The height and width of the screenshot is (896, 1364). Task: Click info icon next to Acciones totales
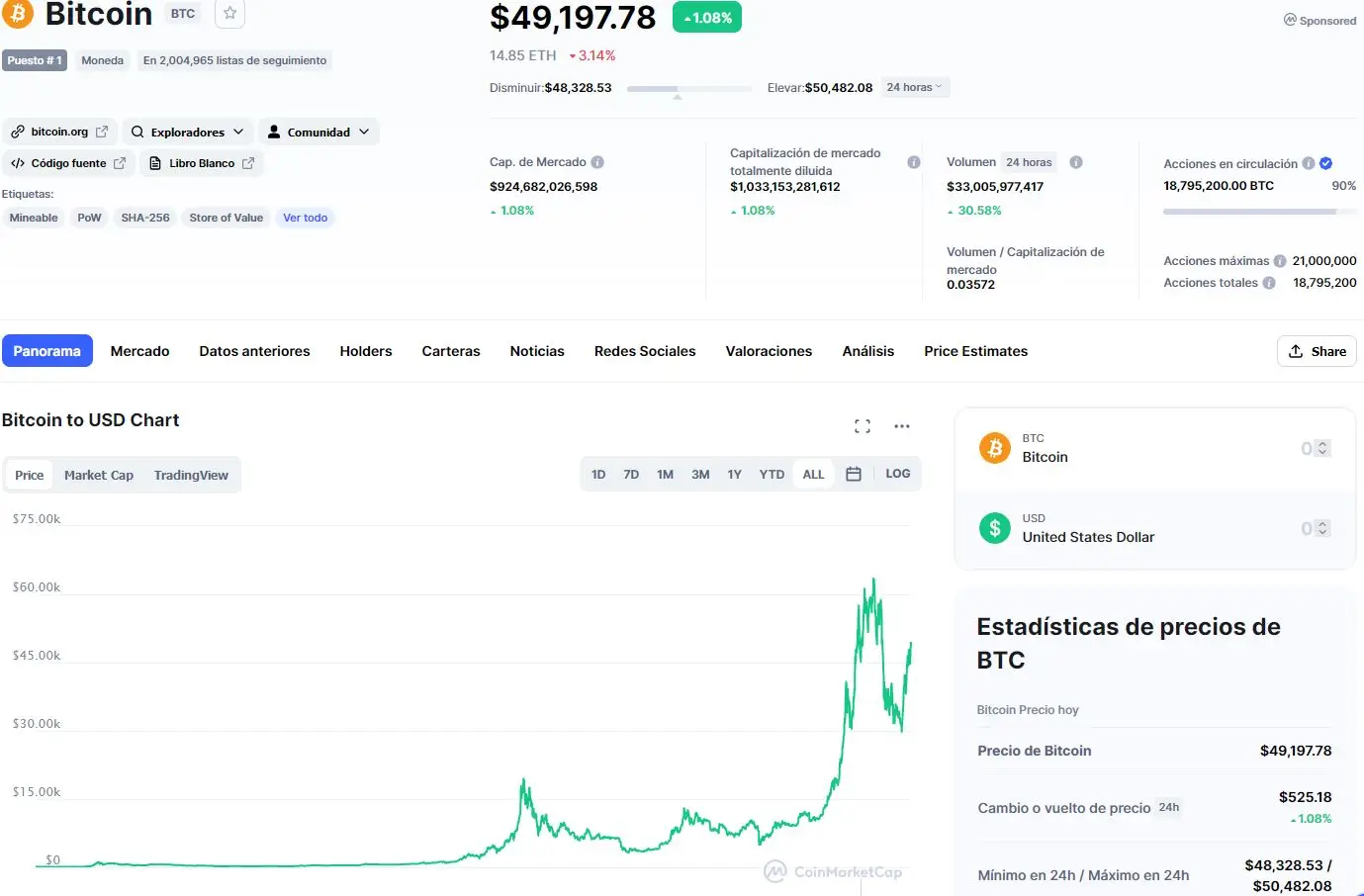(x=1269, y=283)
